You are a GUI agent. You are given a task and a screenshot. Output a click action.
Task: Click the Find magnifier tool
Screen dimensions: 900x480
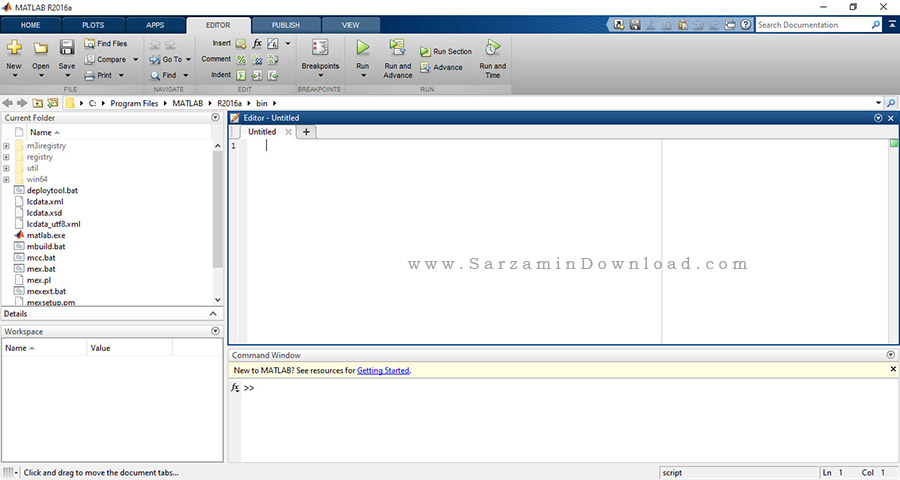163,75
